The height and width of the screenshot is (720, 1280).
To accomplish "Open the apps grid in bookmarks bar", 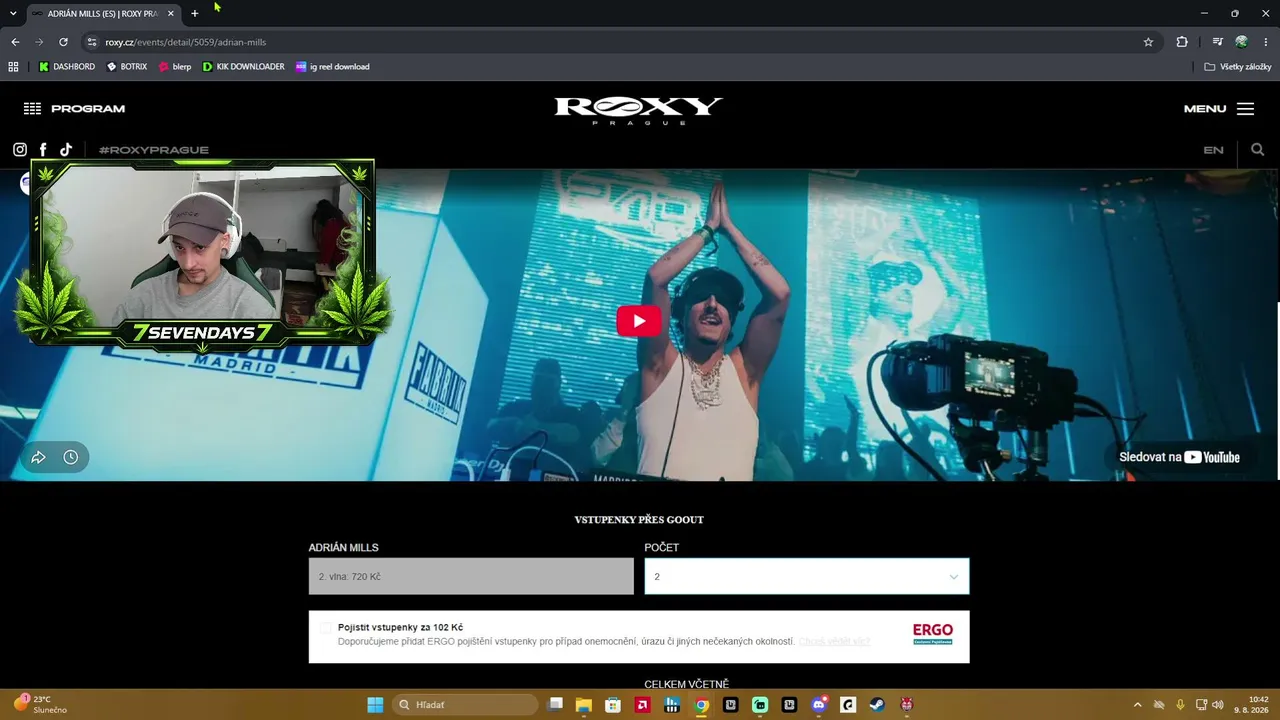I will 13,67.
